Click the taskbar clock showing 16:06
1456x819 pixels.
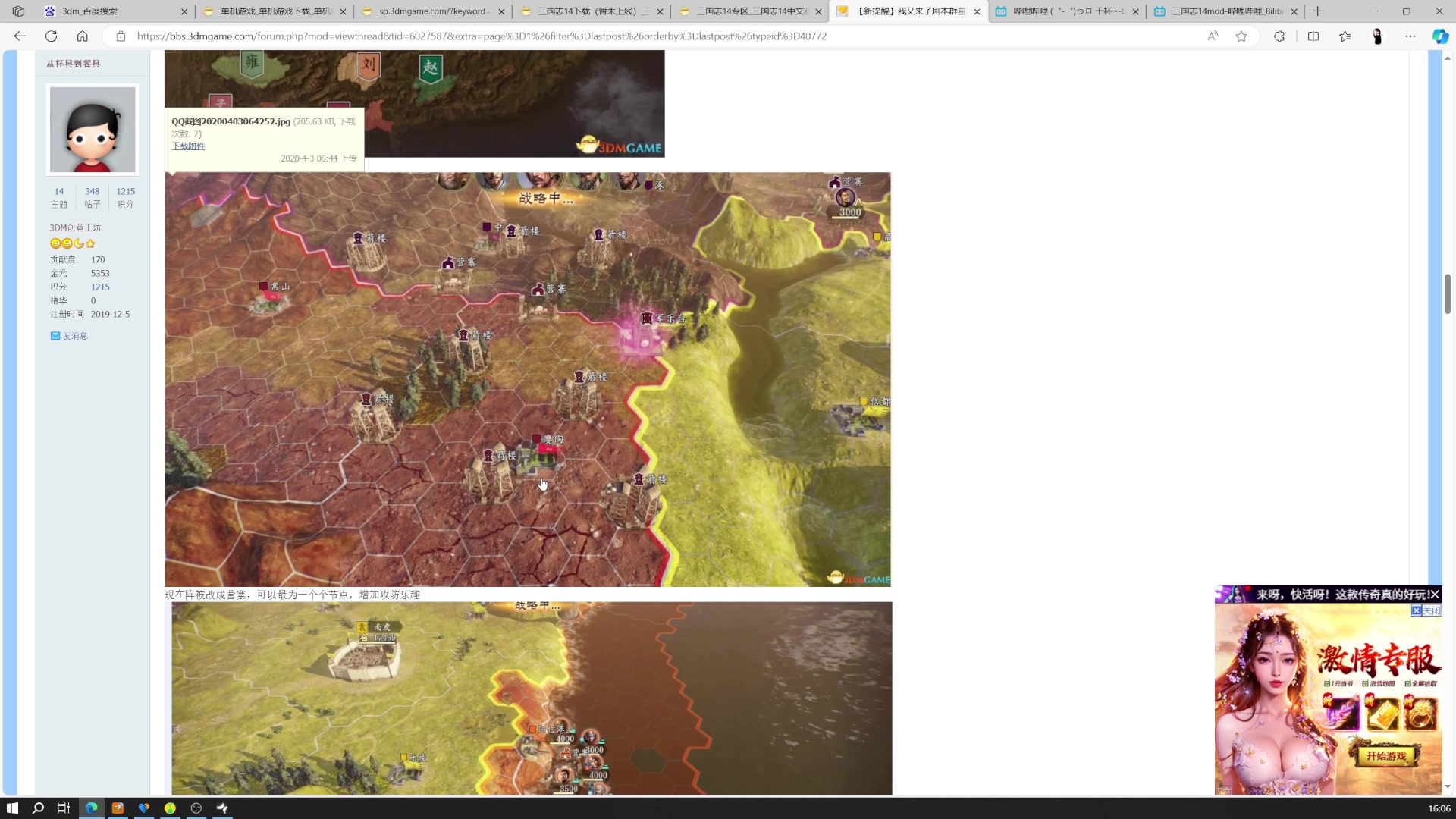[1439, 808]
